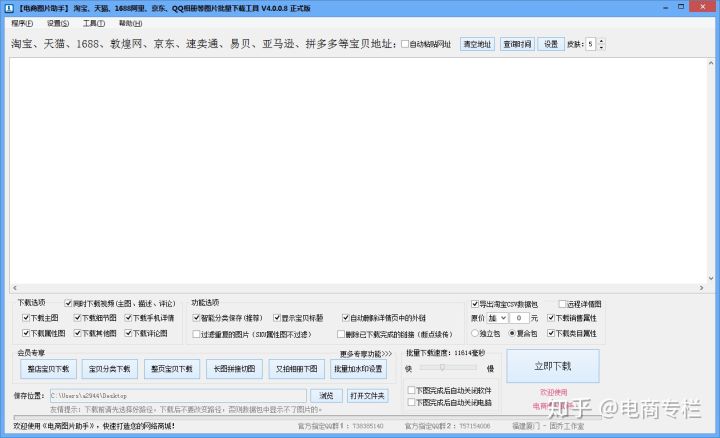The width and height of the screenshot is (720, 438).
Task: Select the 独立包 radio button
Action: [476, 333]
